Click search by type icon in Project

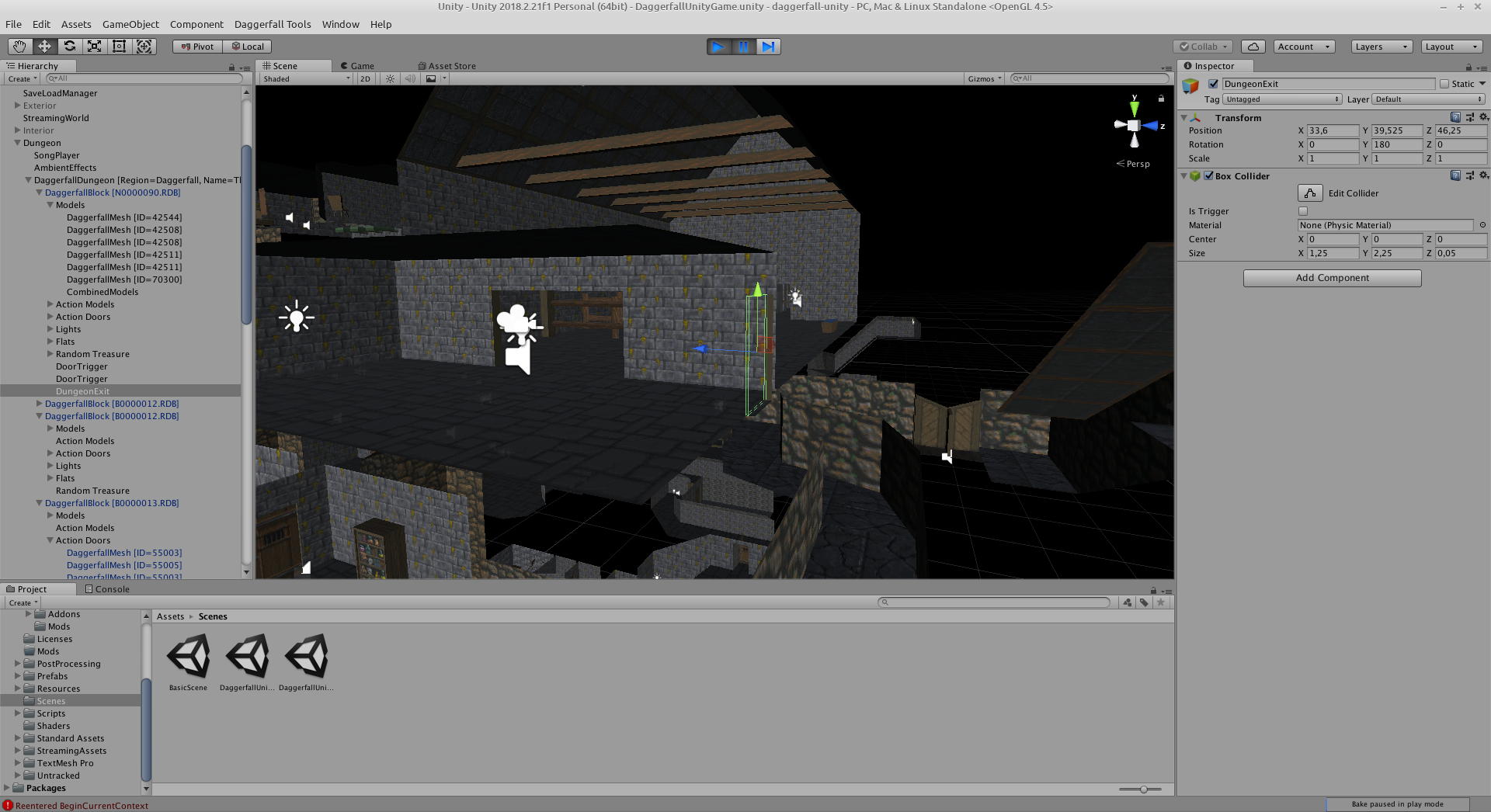pos(1128,602)
